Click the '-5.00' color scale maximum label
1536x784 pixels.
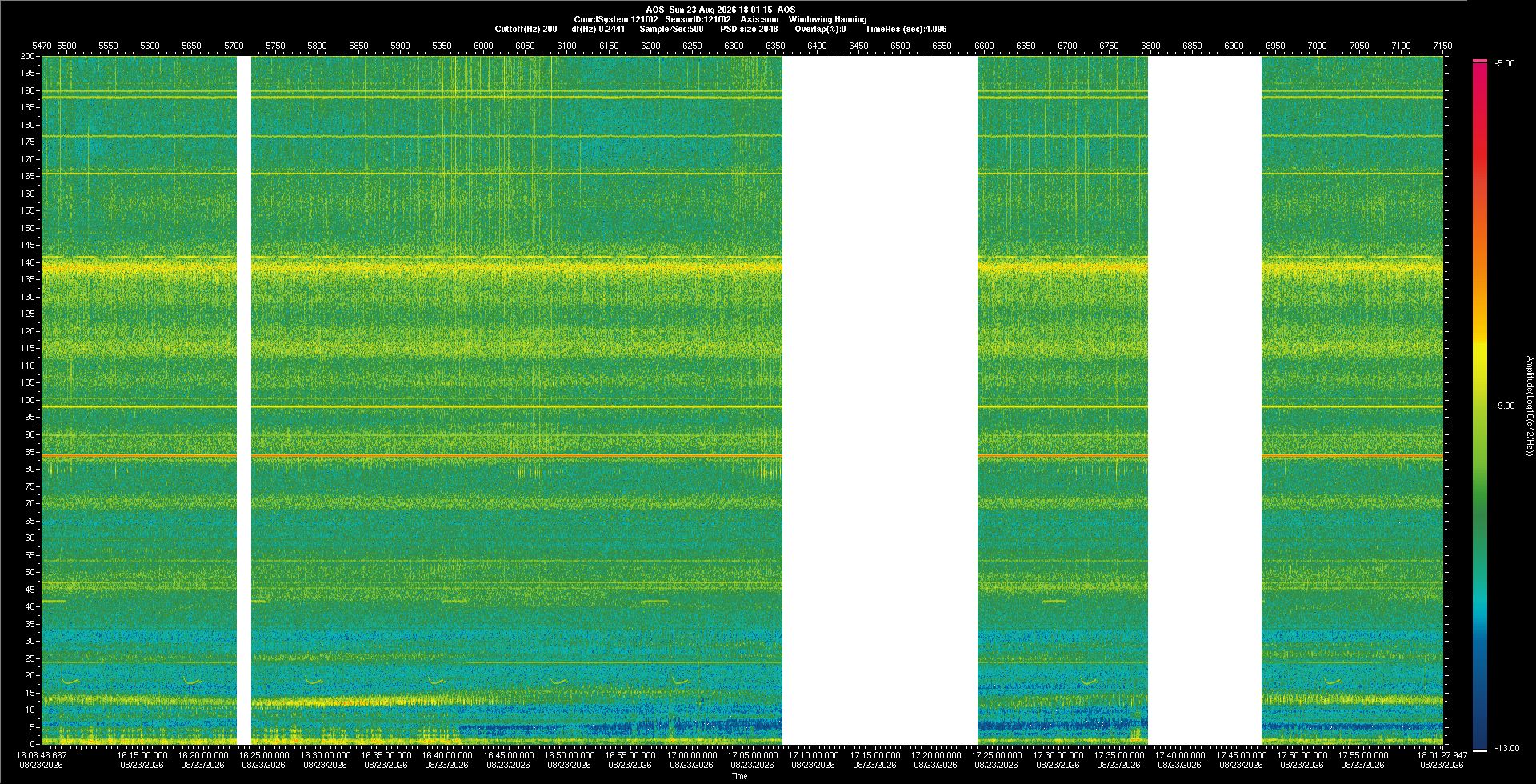click(x=1504, y=63)
